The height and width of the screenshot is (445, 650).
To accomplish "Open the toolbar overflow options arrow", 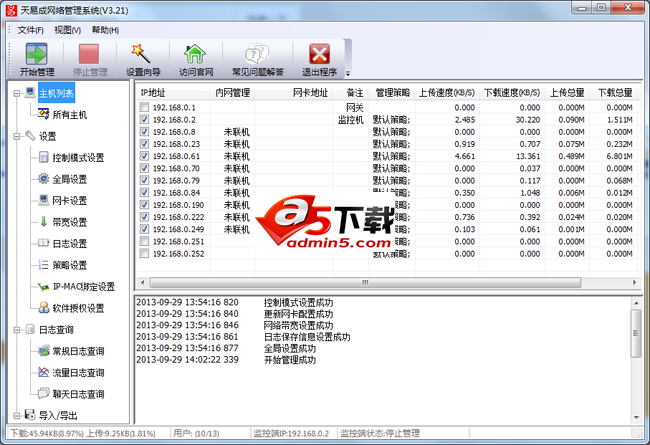I will pyautogui.click(x=348, y=73).
